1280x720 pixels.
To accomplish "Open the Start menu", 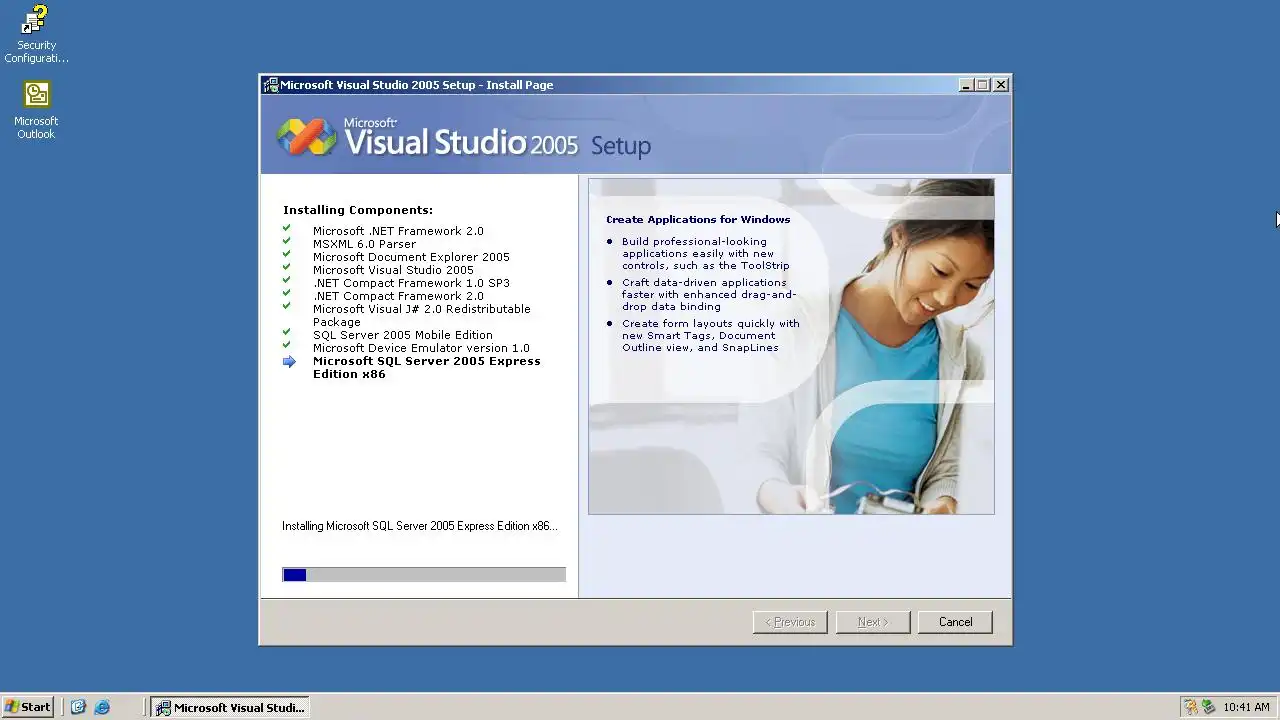I will (28, 707).
